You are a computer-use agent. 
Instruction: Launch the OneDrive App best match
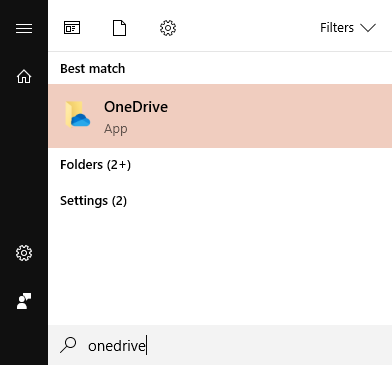point(220,116)
